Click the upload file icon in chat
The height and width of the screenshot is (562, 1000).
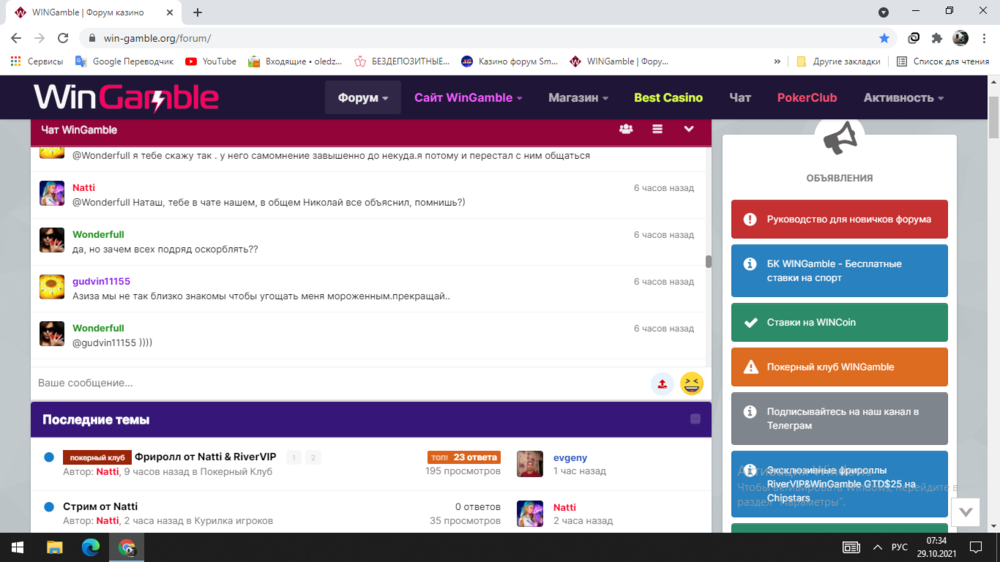click(x=661, y=384)
